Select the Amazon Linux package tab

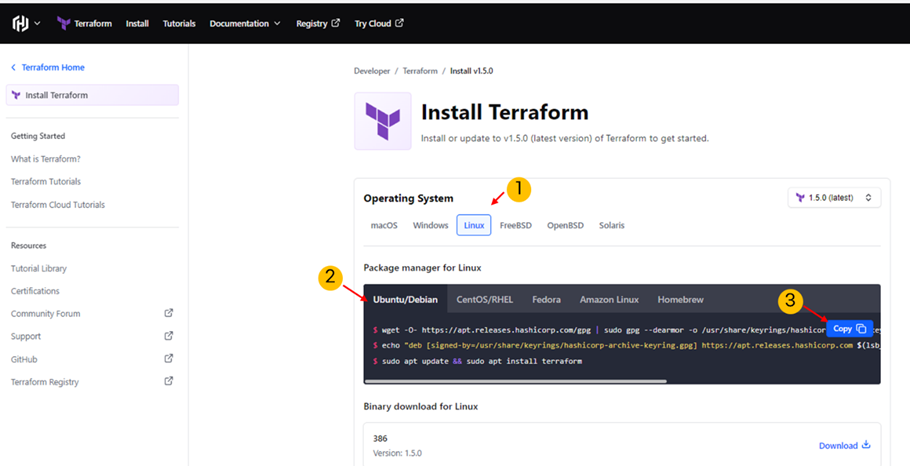point(609,299)
